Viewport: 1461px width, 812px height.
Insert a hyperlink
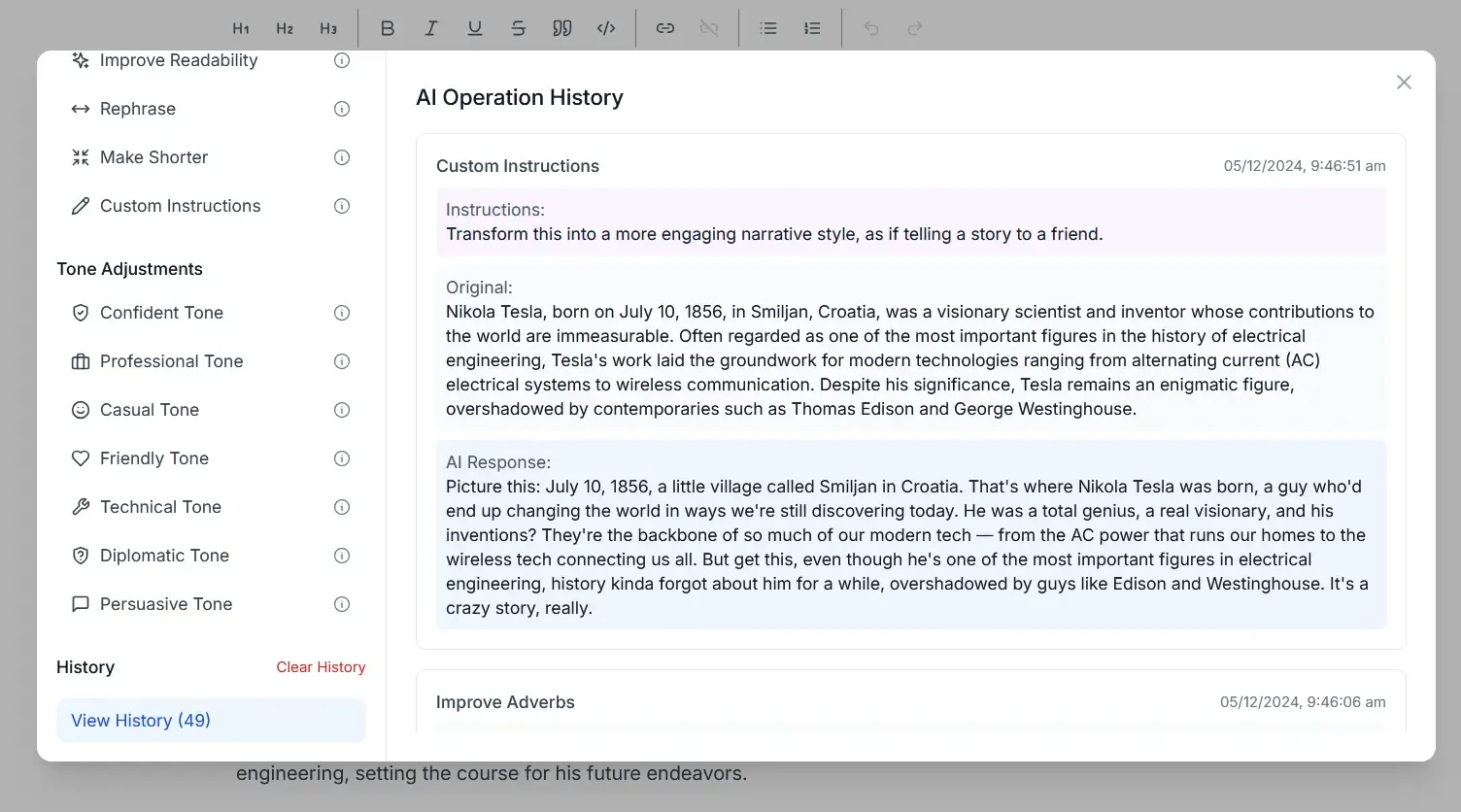click(665, 28)
